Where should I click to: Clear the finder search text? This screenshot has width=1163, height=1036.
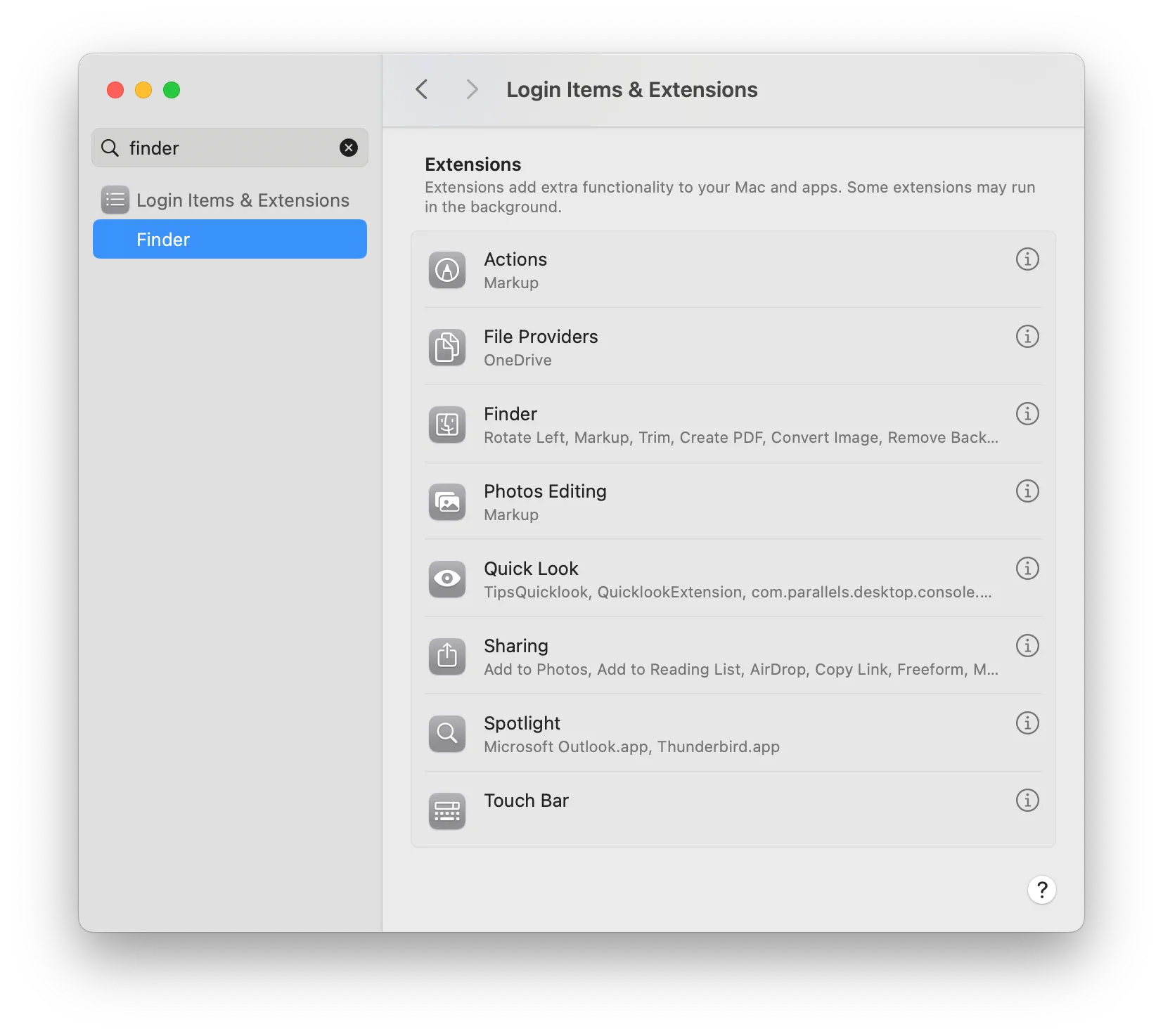pyautogui.click(x=349, y=148)
